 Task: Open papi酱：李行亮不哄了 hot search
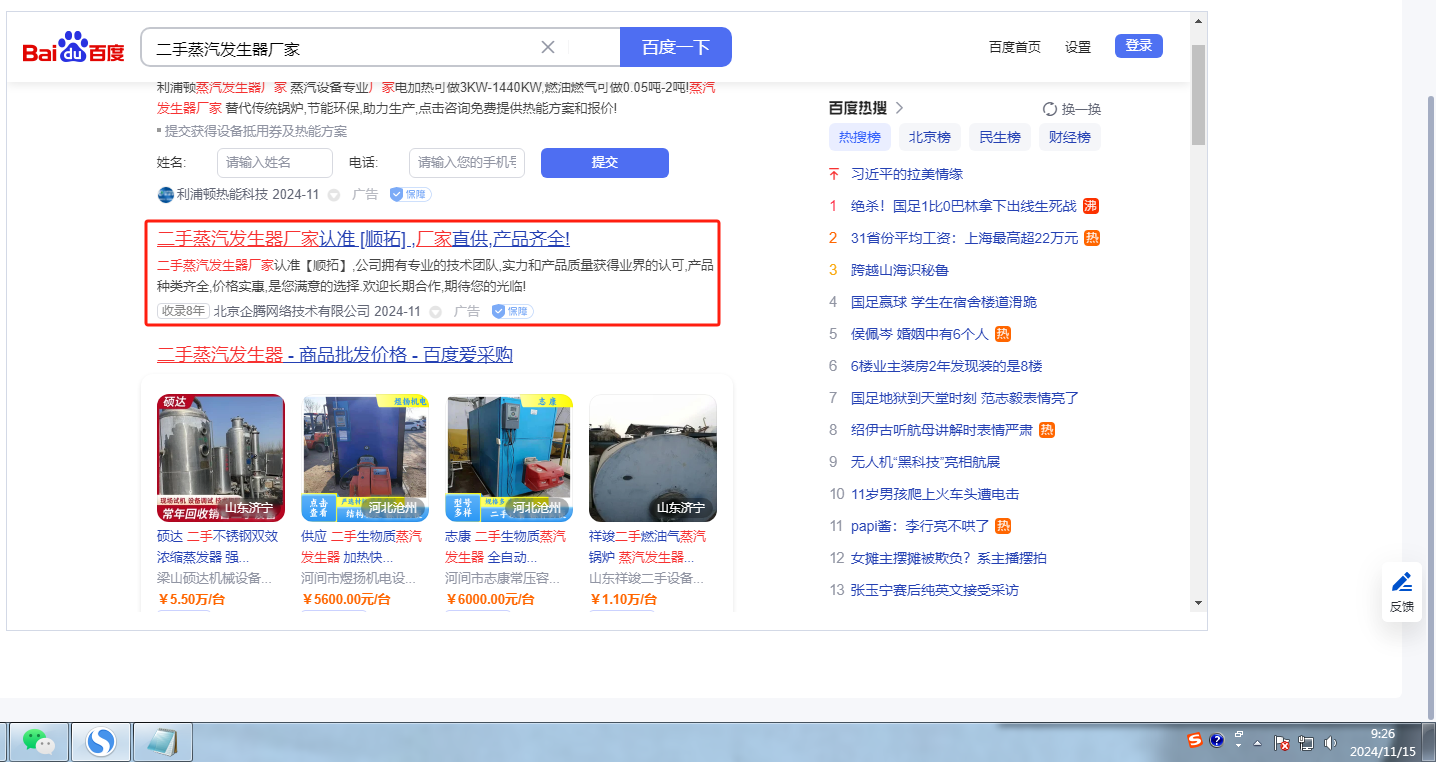pyautogui.click(x=920, y=526)
